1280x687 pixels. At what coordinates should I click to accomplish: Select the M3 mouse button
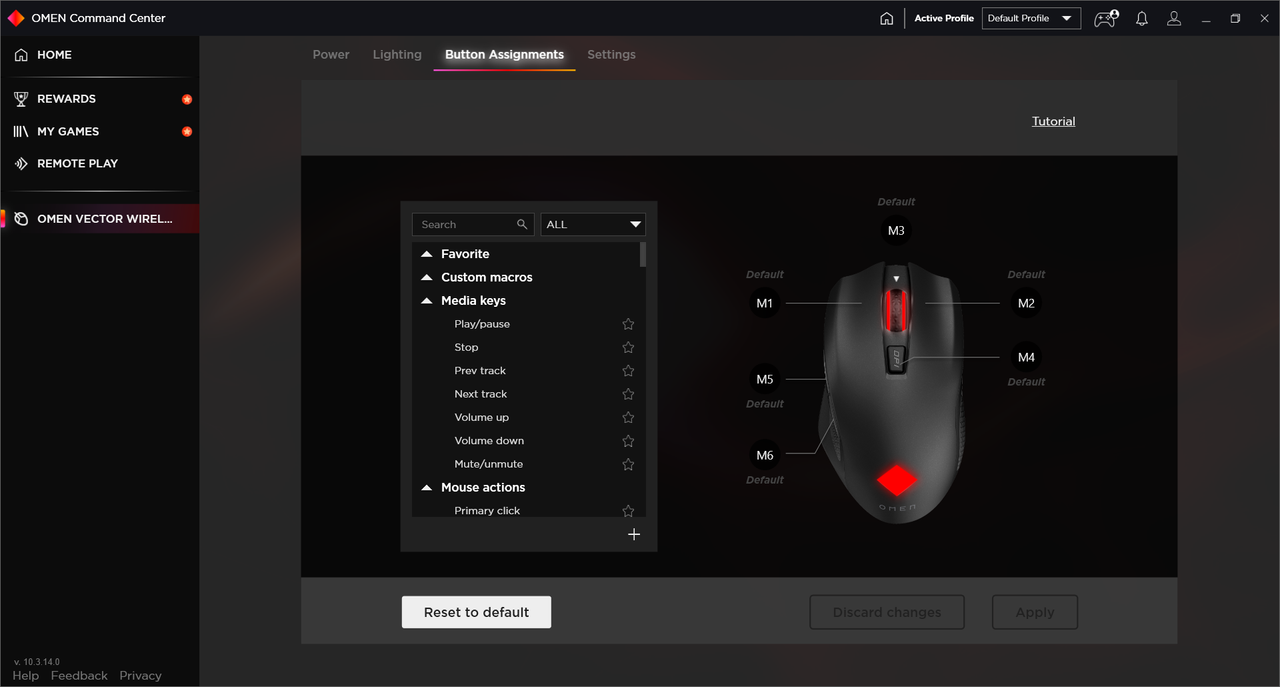pos(896,231)
